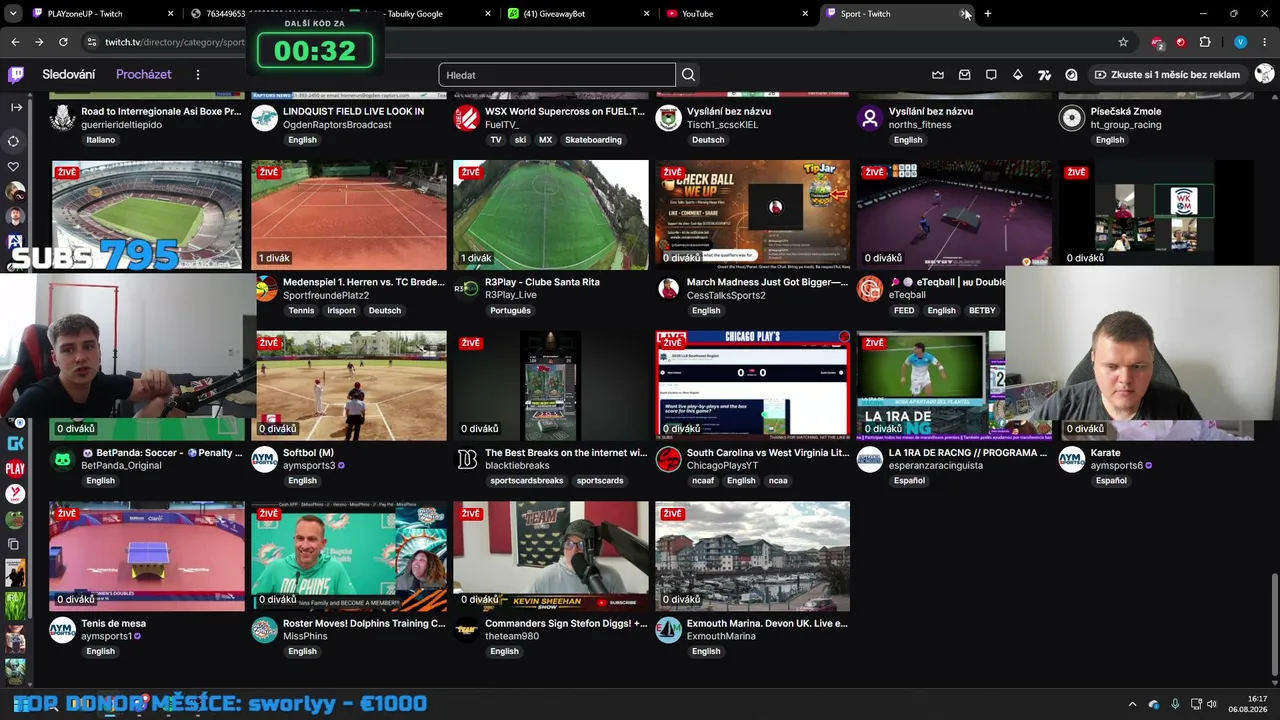Open the Procházet navigation link
Screen dimensions: 1280x720
click(144, 75)
